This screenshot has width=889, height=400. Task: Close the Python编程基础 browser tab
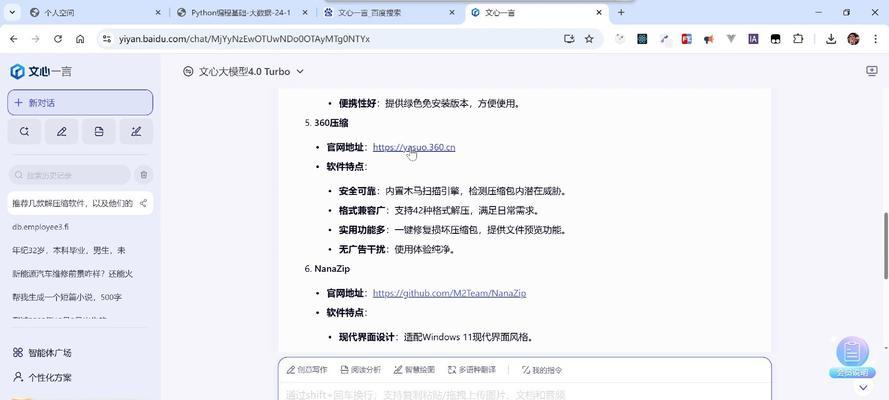coord(305,12)
